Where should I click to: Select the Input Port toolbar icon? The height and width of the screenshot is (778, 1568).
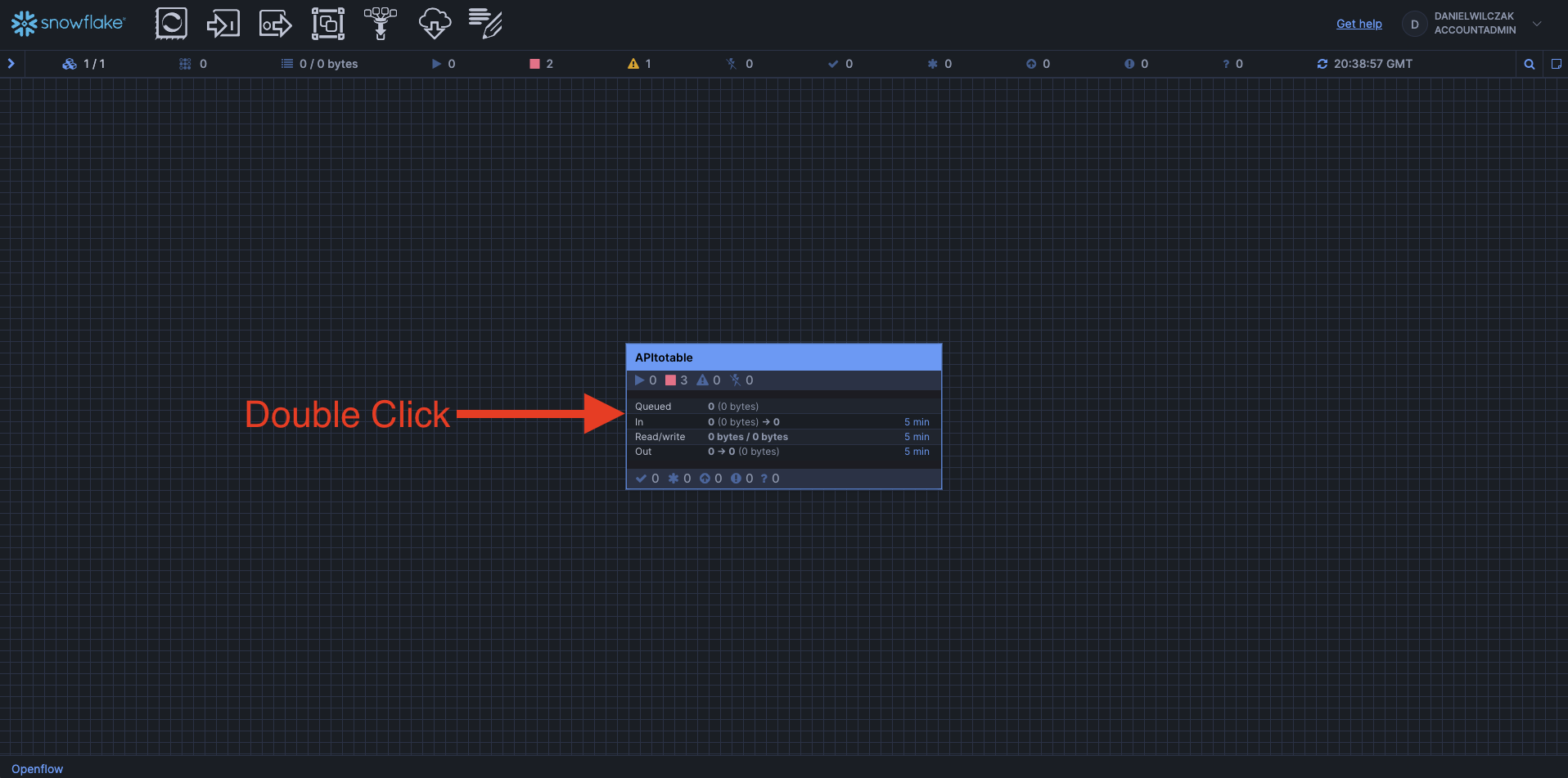(x=223, y=24)
